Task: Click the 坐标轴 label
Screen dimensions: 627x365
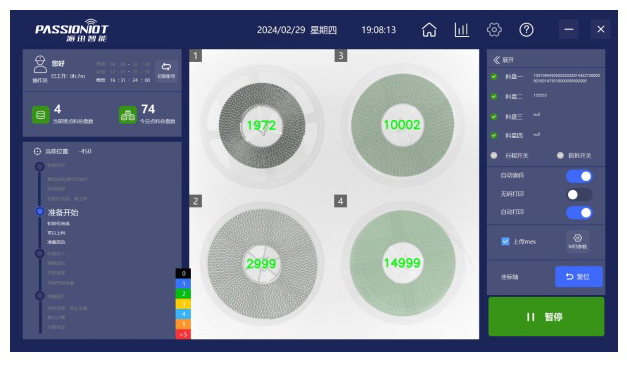Action: tap(509, 277)
